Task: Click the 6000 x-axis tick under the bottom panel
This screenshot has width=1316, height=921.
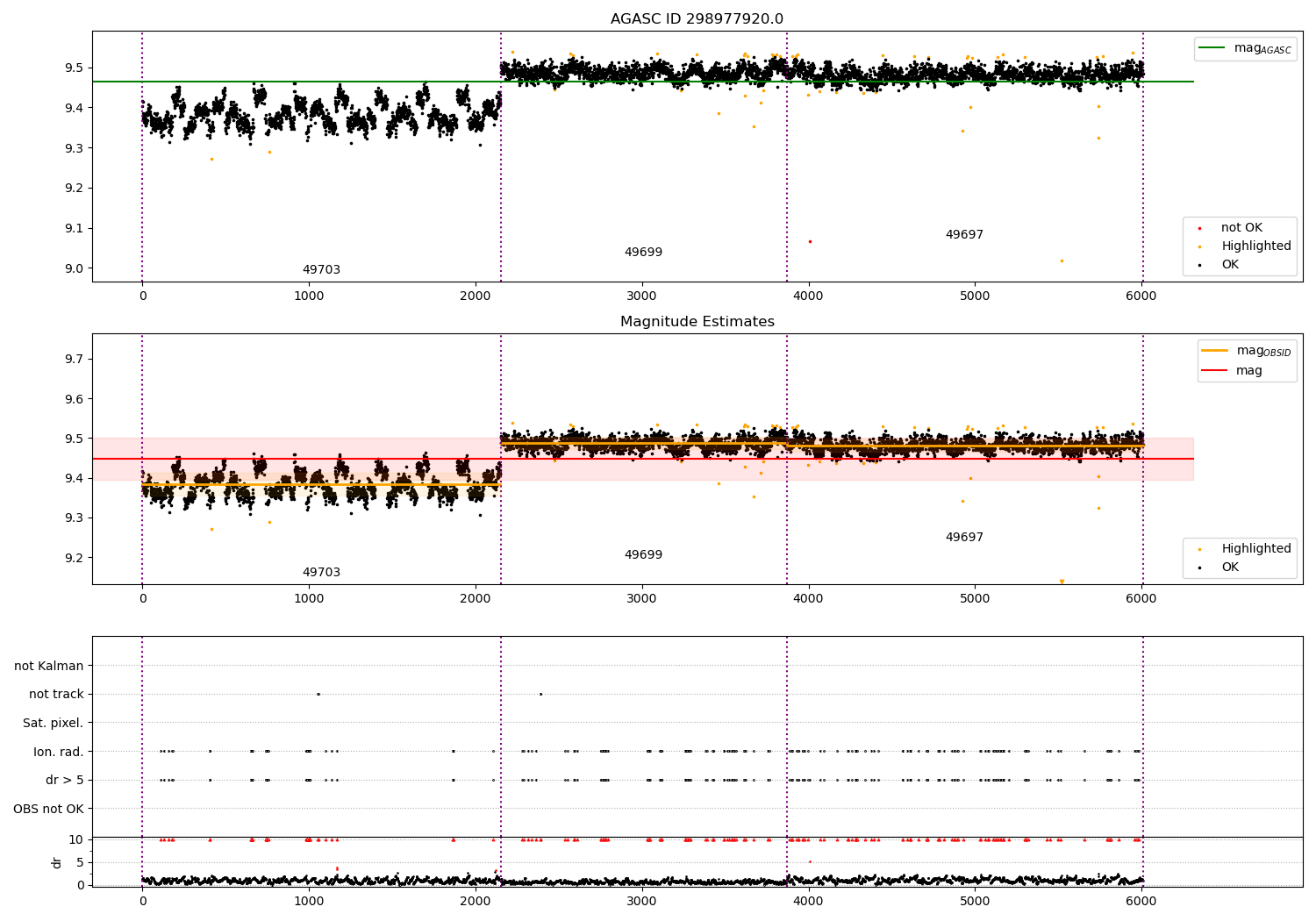Action: tap(1141, 902)
